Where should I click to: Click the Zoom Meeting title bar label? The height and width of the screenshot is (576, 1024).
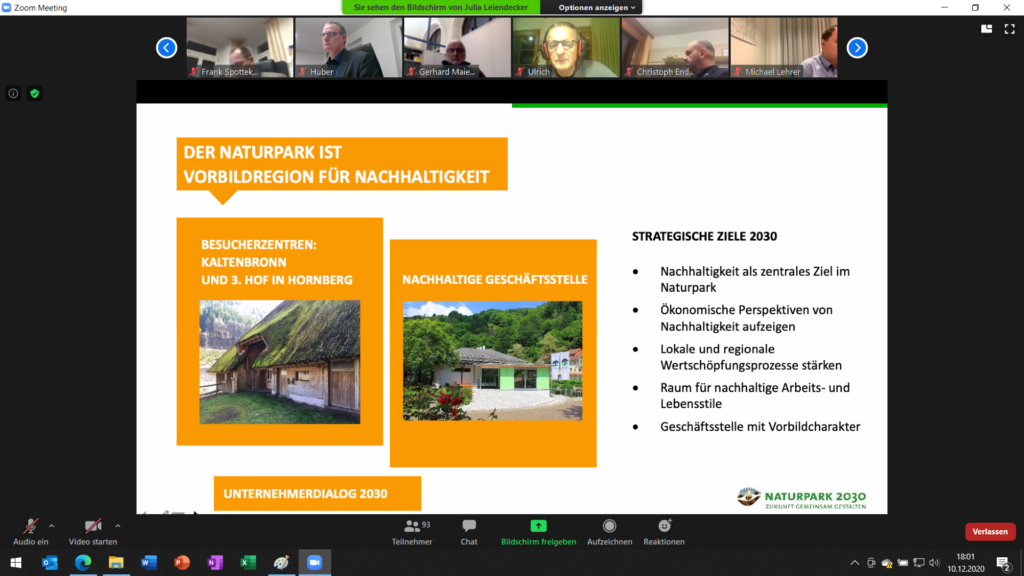(40, 7)
